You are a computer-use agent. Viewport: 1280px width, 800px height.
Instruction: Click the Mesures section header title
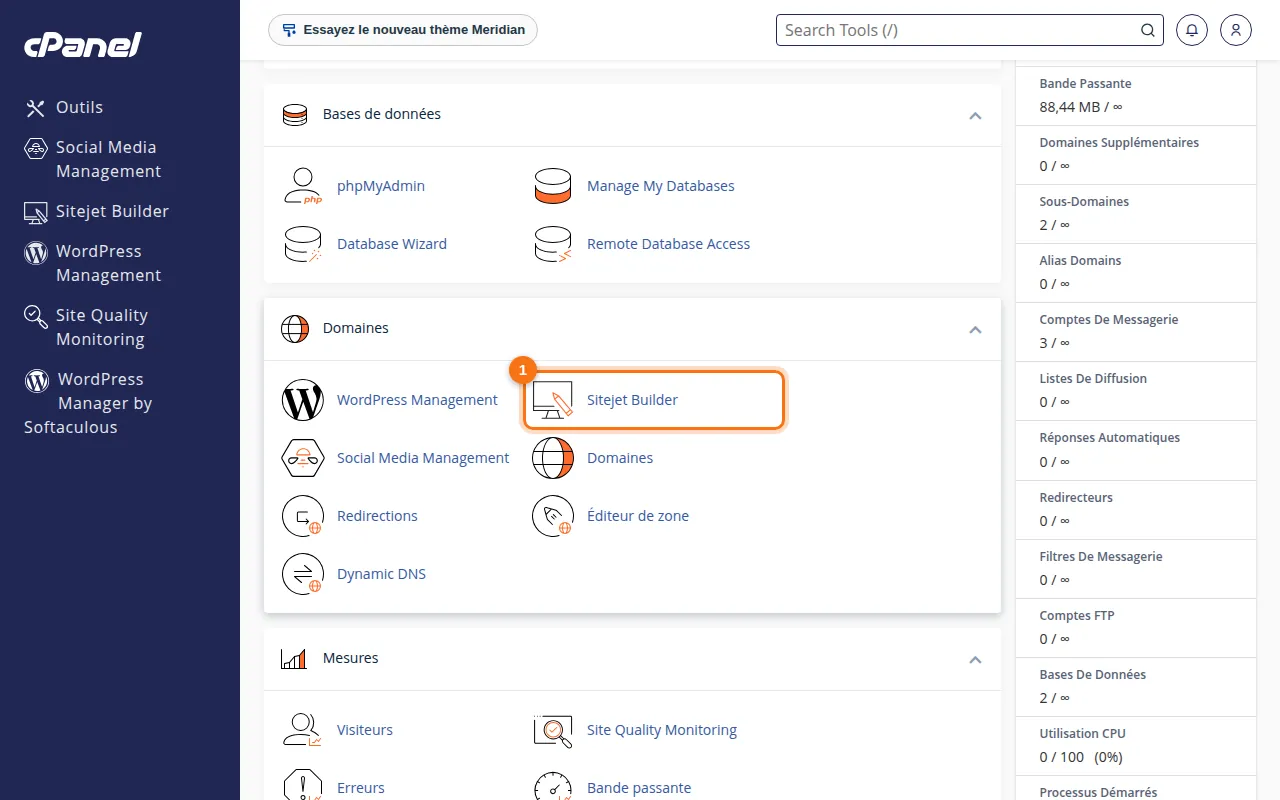tap(350, 658)
